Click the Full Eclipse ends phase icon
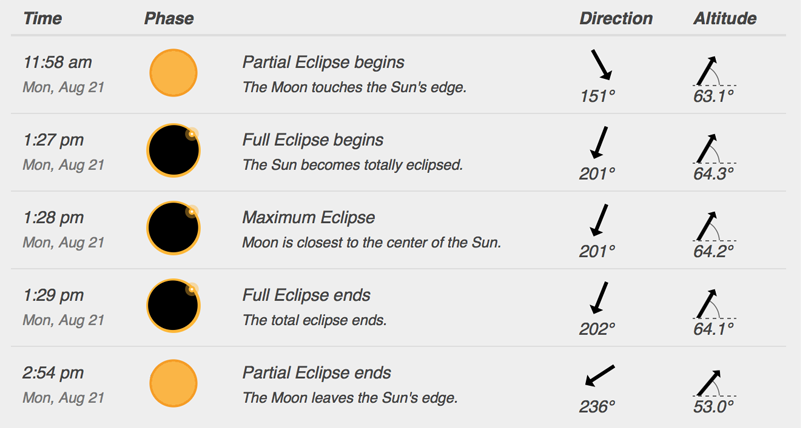The width and height of the screenshot is (801, 428). [173, 305]
